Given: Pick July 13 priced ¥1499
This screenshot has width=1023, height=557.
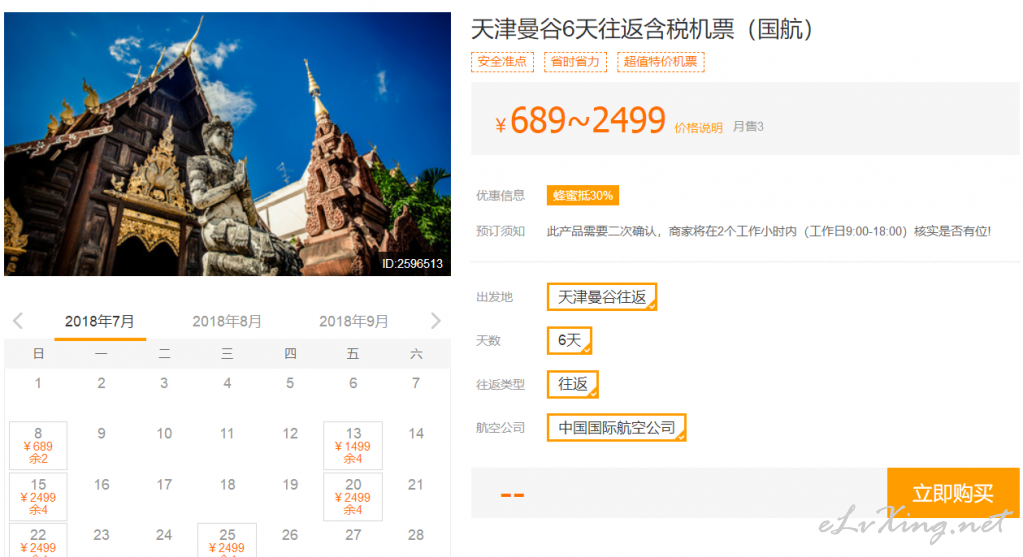Looking at the screenshot, I should tap(353, 445).
